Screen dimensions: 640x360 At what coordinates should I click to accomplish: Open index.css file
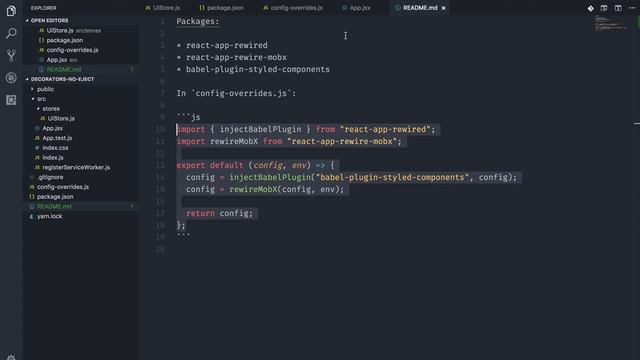tap(55, 148)
